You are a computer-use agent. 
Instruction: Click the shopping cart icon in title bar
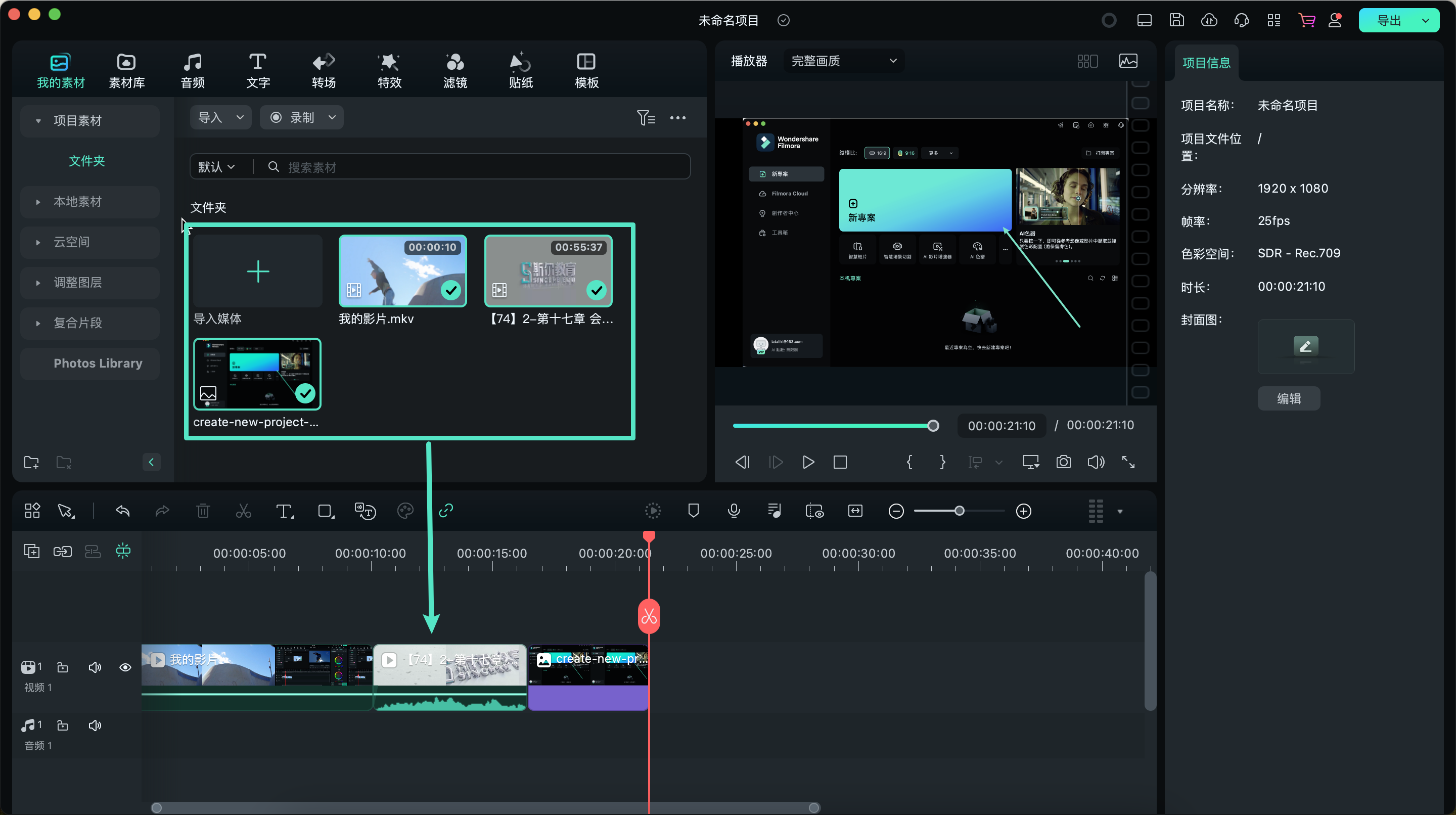point(1306,20)
